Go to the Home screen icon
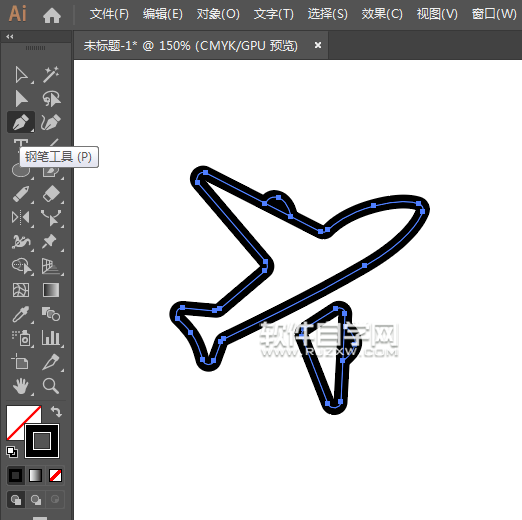 click(x=52, y=15)
